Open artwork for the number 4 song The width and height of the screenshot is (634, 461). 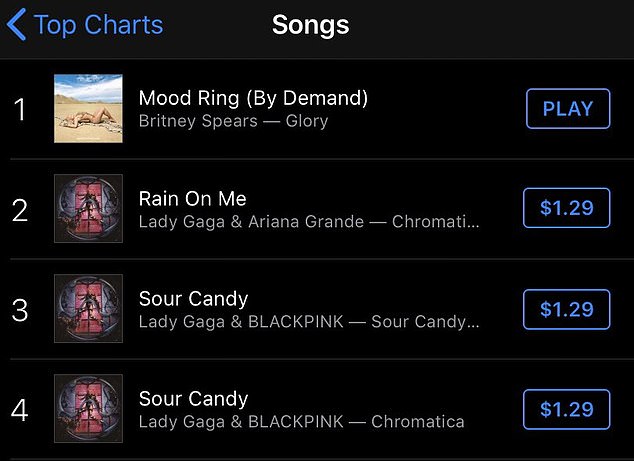(88, 408)
